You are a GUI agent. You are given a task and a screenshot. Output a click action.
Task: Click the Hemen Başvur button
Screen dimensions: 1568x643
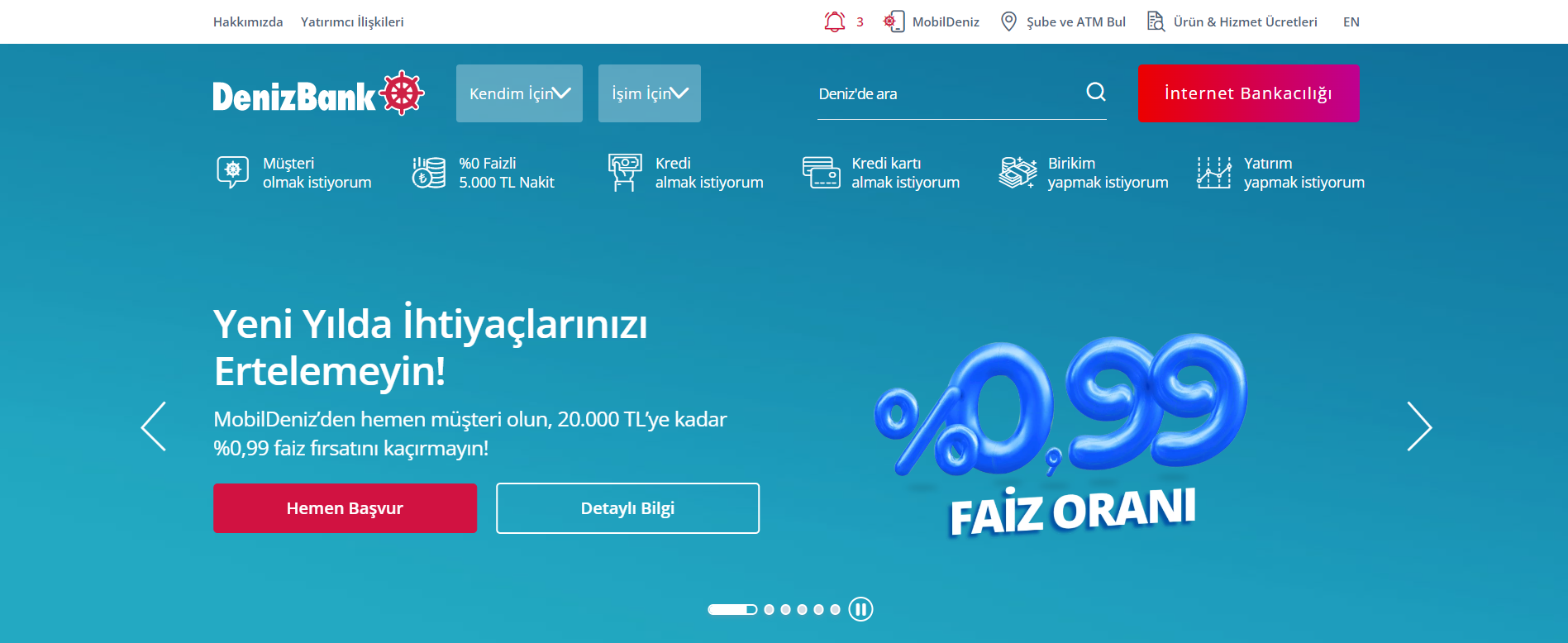(345, 508)
